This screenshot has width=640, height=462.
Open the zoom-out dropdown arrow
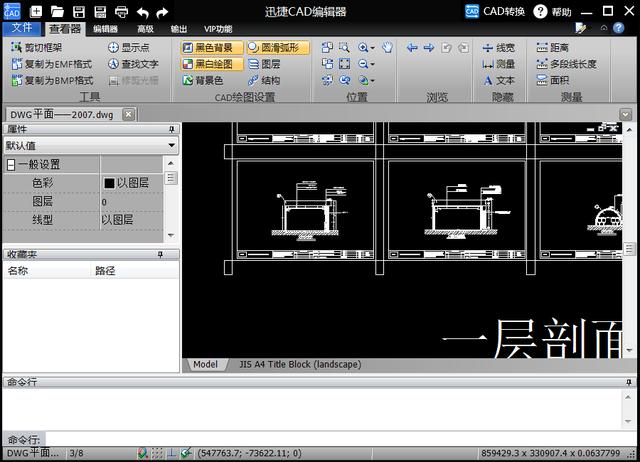pos(373,64)
